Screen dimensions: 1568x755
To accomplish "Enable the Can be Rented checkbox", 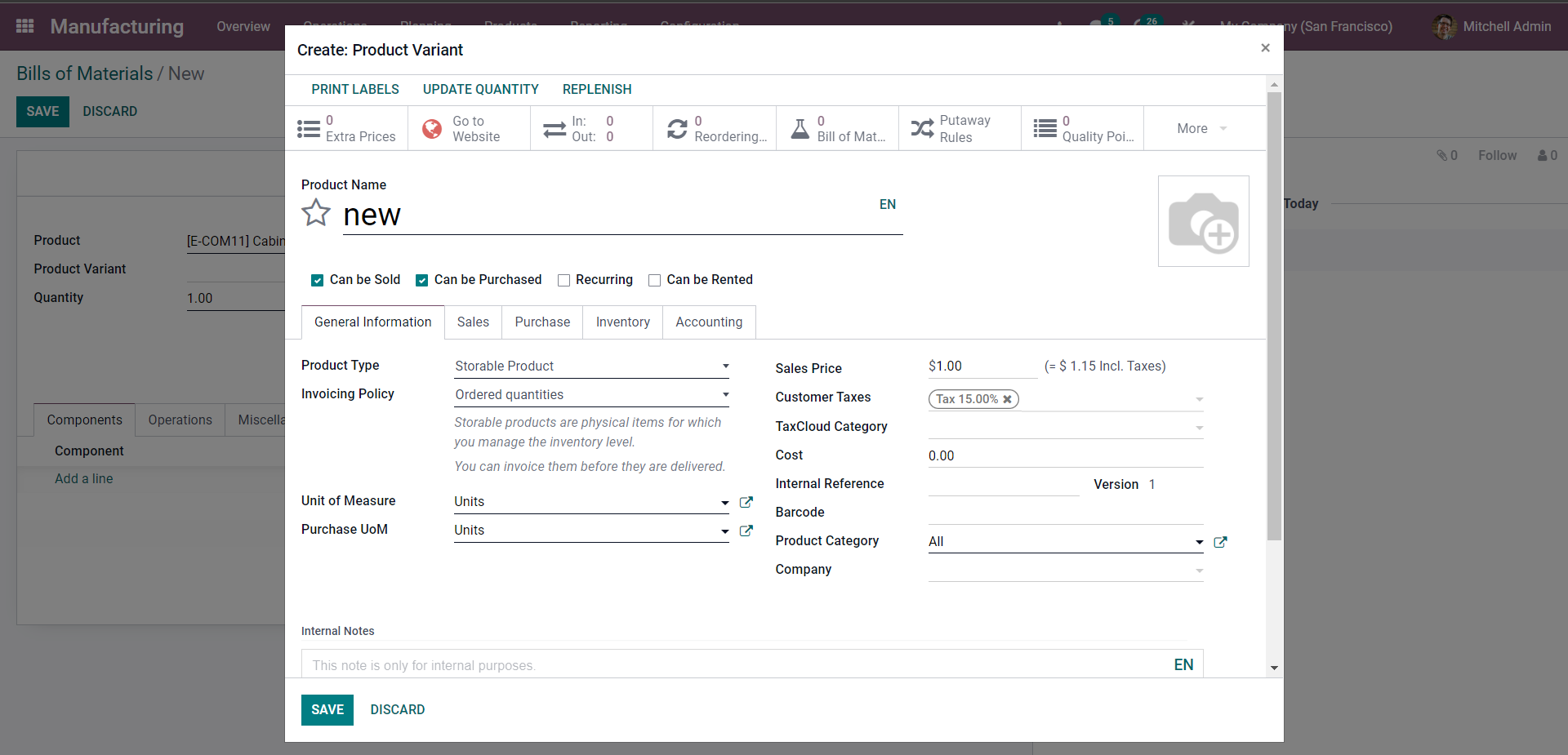I will pos(654,280).
